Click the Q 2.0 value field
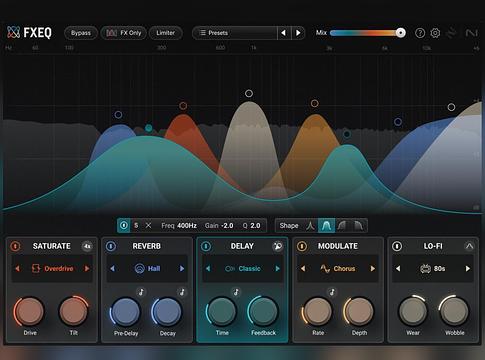 click(251, 226)
